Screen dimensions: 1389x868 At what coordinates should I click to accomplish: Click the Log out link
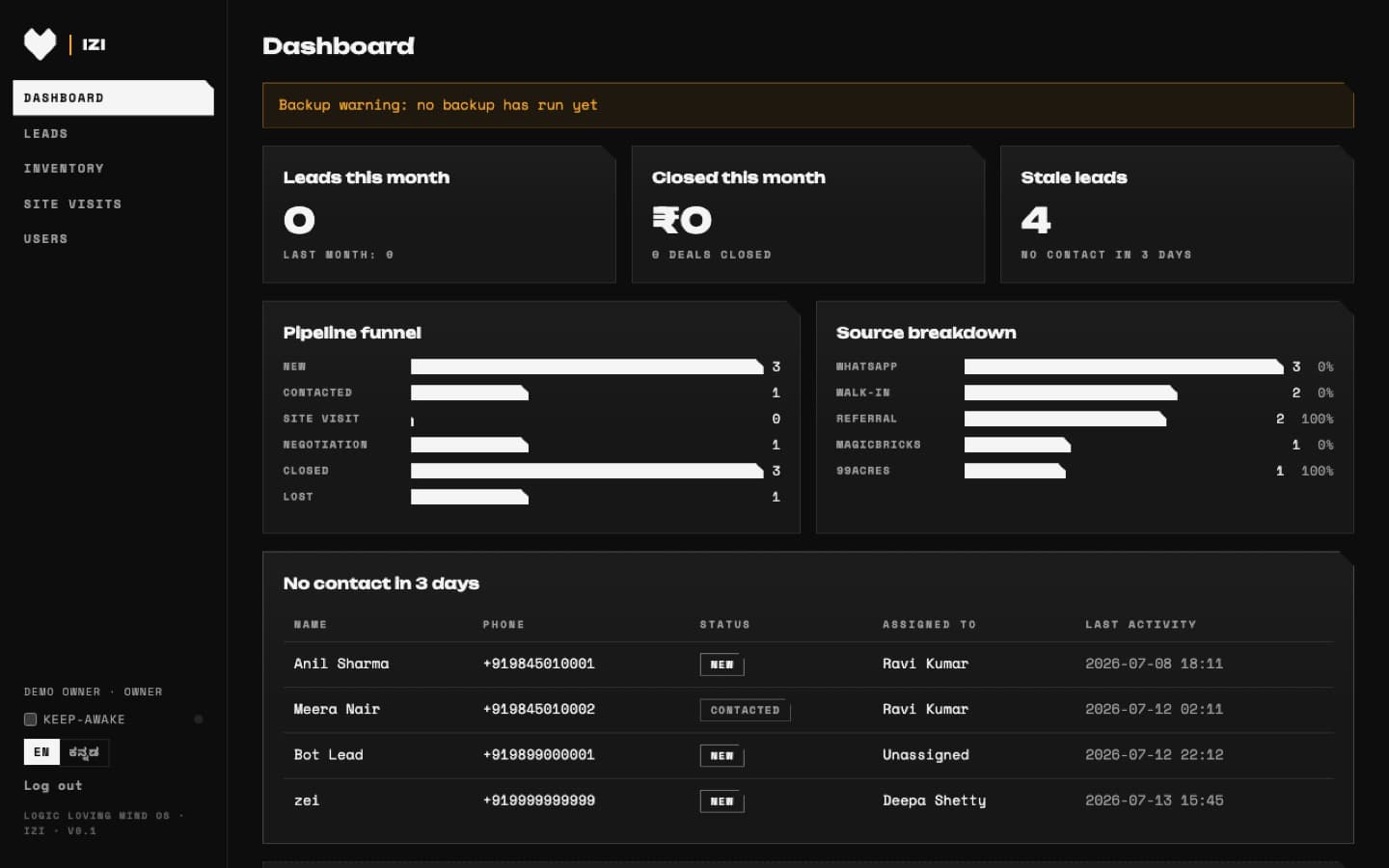53,785
